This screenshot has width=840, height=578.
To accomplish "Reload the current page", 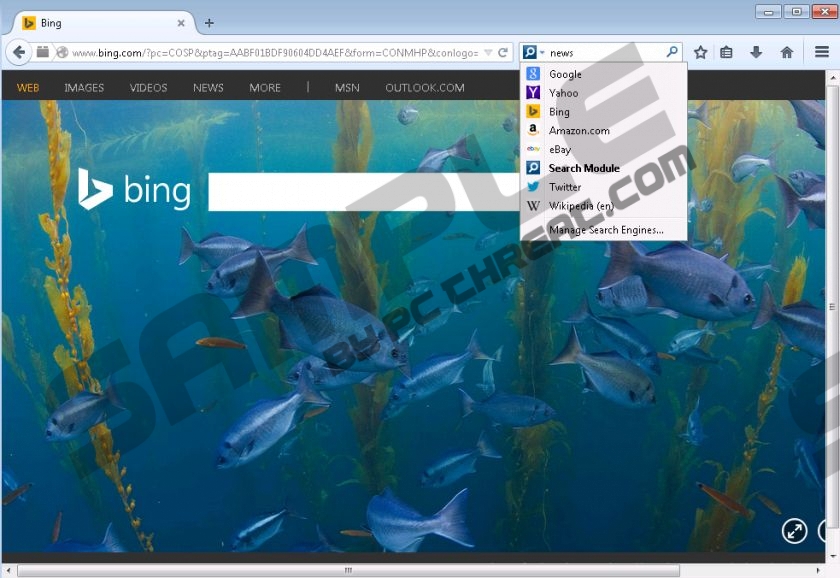I will (x=503, y=52).
